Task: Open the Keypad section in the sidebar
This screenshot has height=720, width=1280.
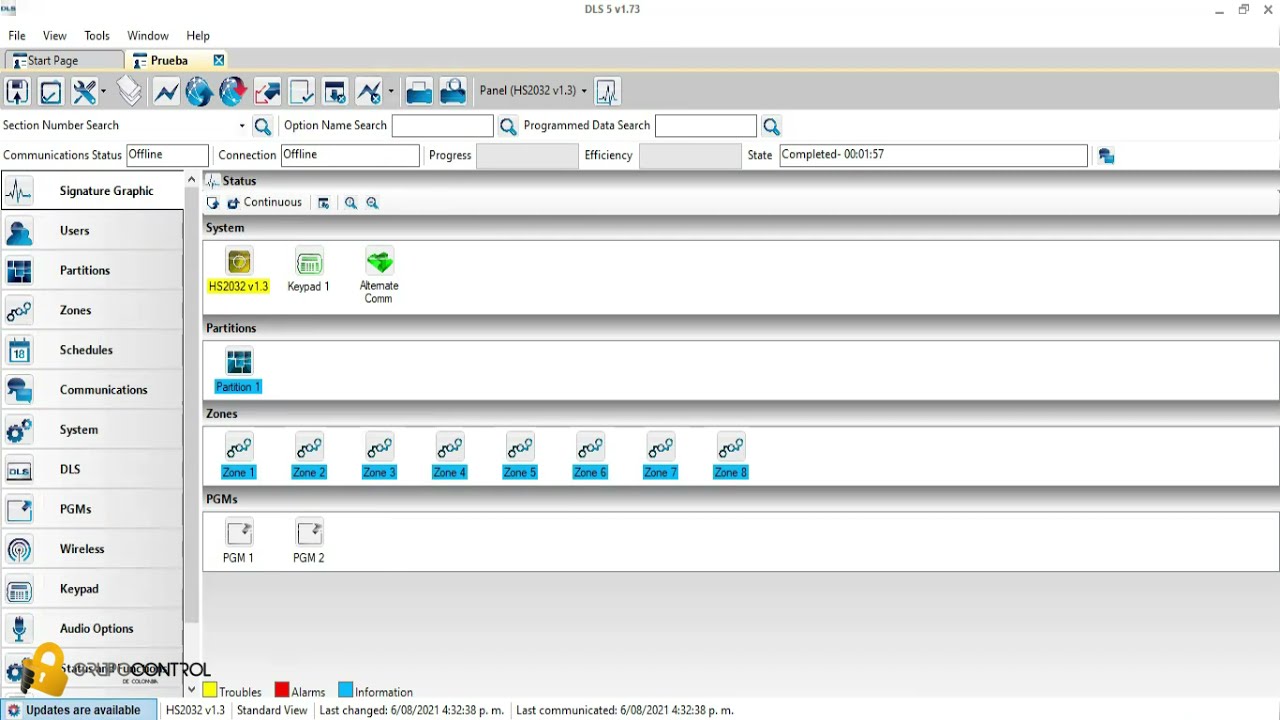Action: [92, 589]
